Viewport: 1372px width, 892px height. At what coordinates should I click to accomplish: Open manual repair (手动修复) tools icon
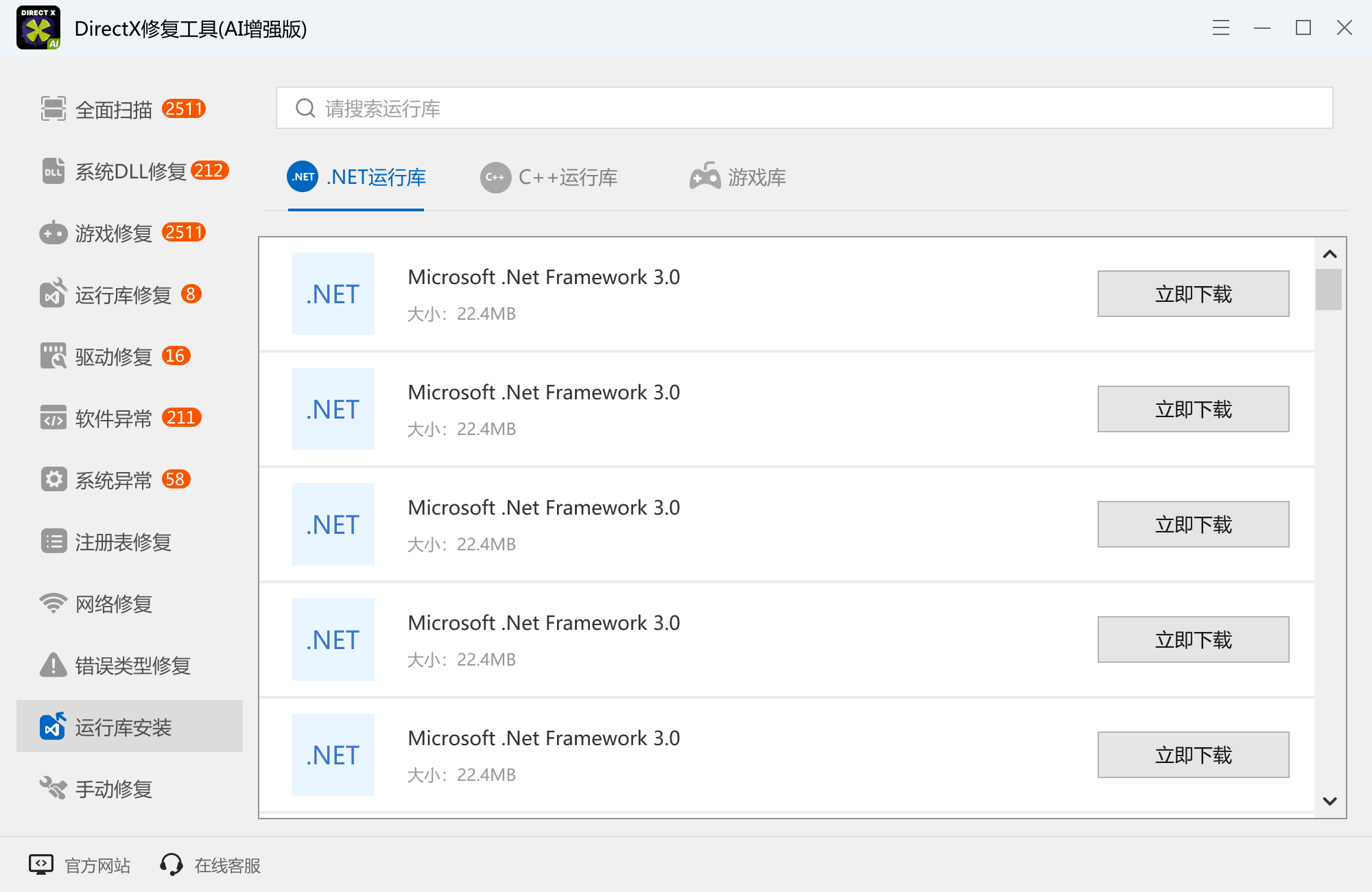click(x=53, y=788)
